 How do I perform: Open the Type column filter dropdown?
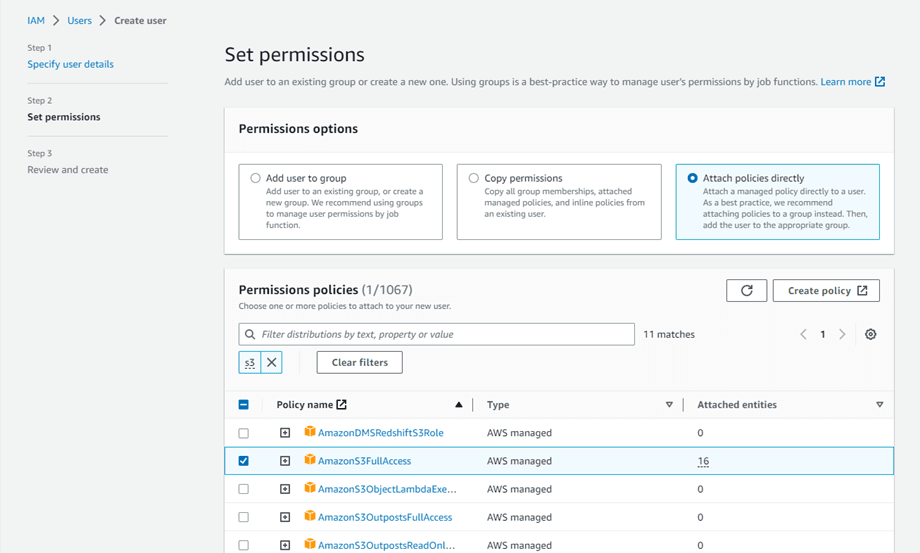[669, 405]
